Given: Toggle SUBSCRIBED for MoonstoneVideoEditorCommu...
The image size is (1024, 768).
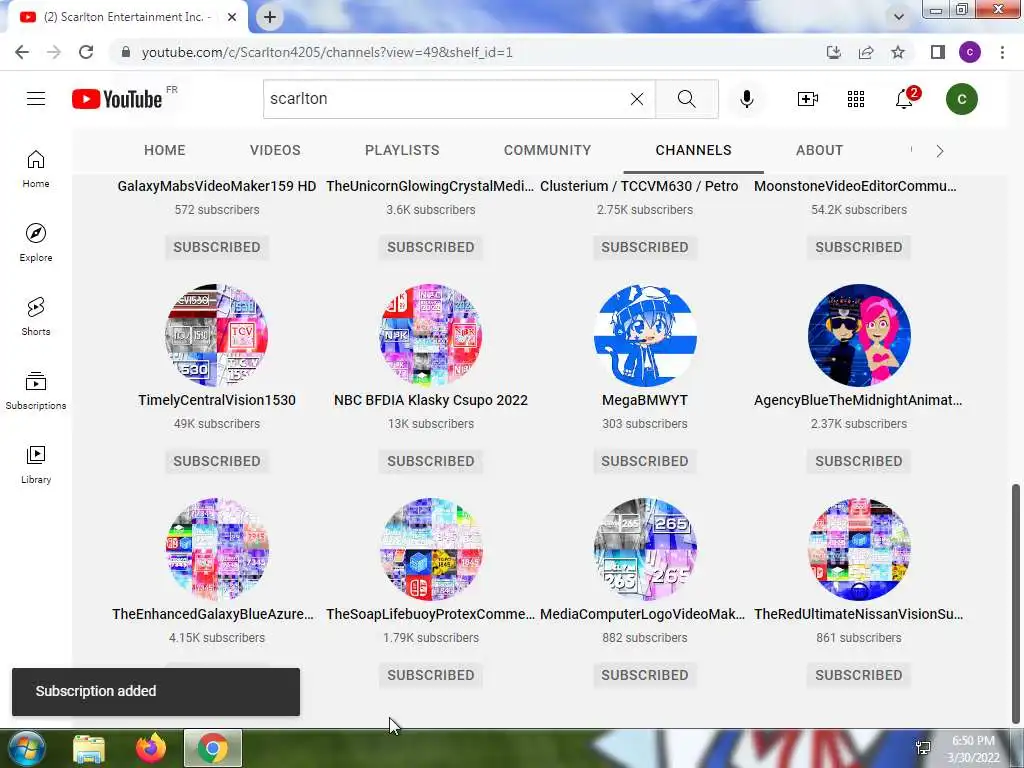Looking at the screenshot, I should [x=859, y=247].
